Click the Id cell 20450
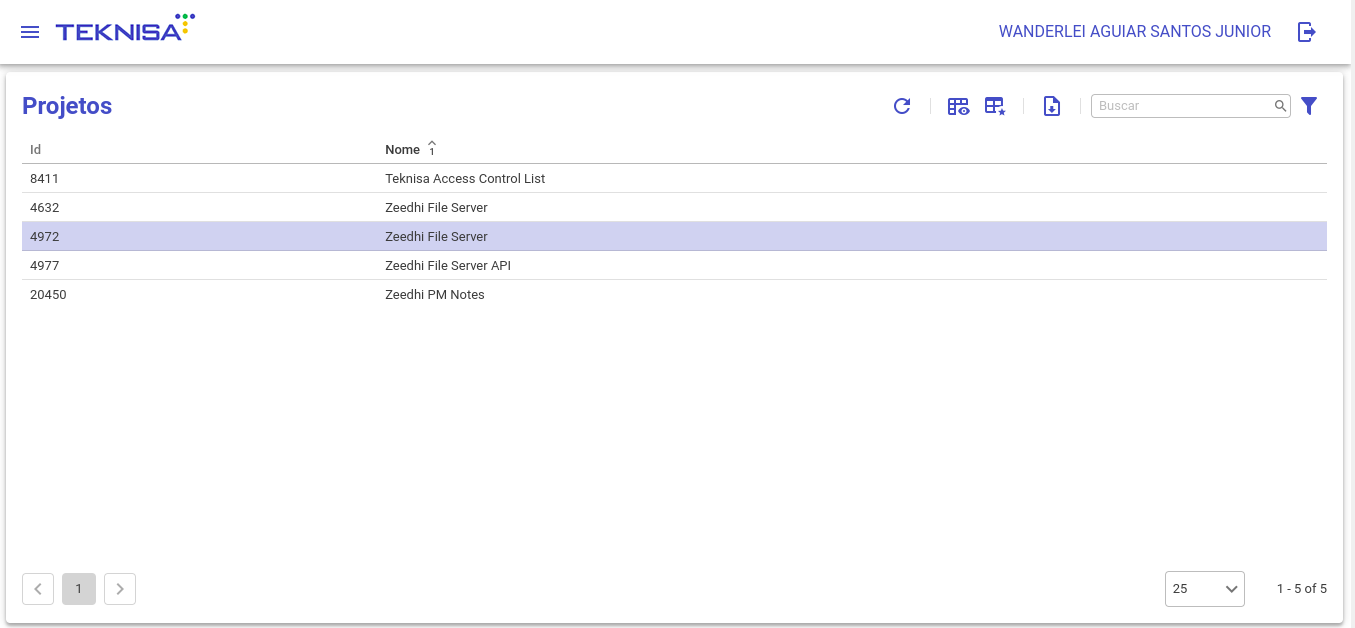This screenshot has height=628, width=1355. [x=48, y=295]
